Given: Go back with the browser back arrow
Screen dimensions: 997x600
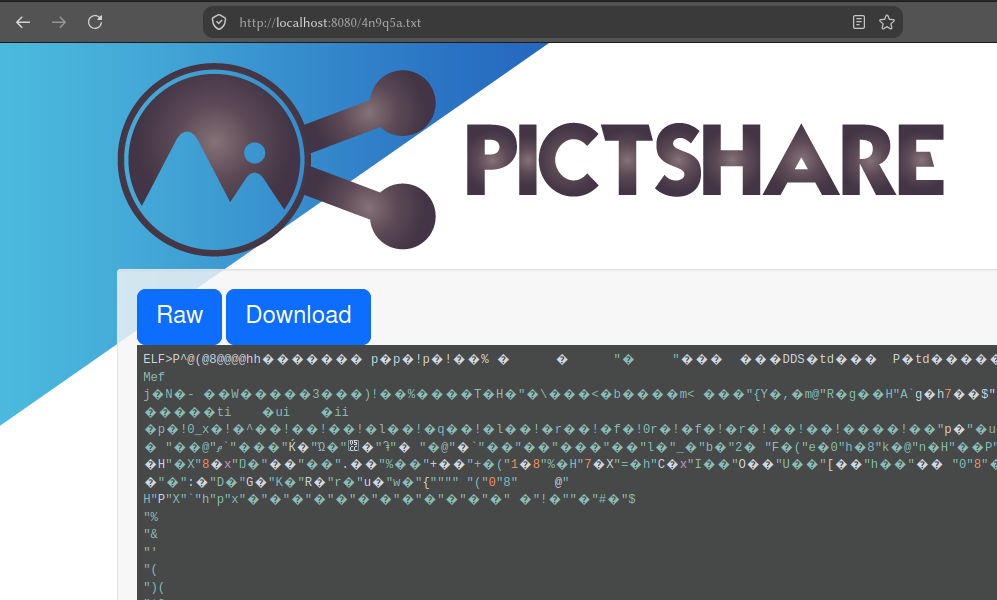Looking at the screenshot, I should pyautogui.click(x=24, y=22).
